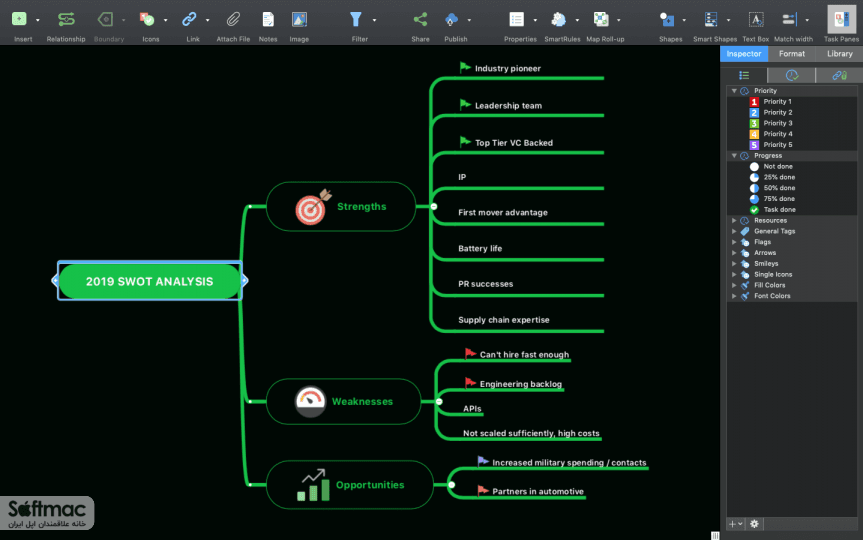This screenshot has height=540, width=863.
Task: Click the SmartRules toolbar icon
Action: pyautogui.click(x=559, y=19)
